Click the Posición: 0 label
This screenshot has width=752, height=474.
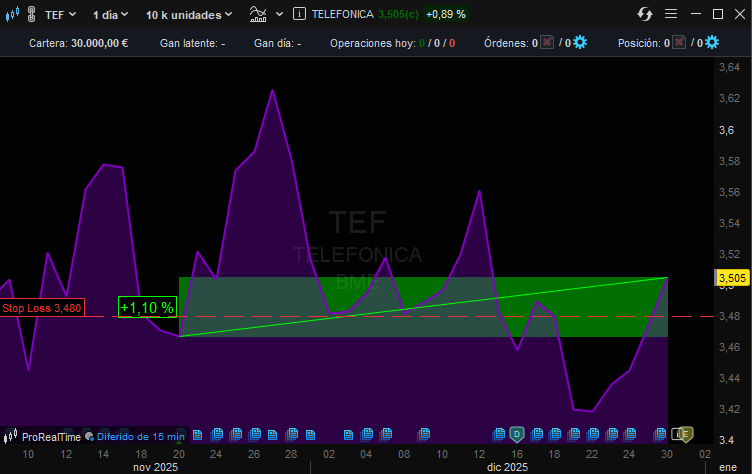pos(644,43)
